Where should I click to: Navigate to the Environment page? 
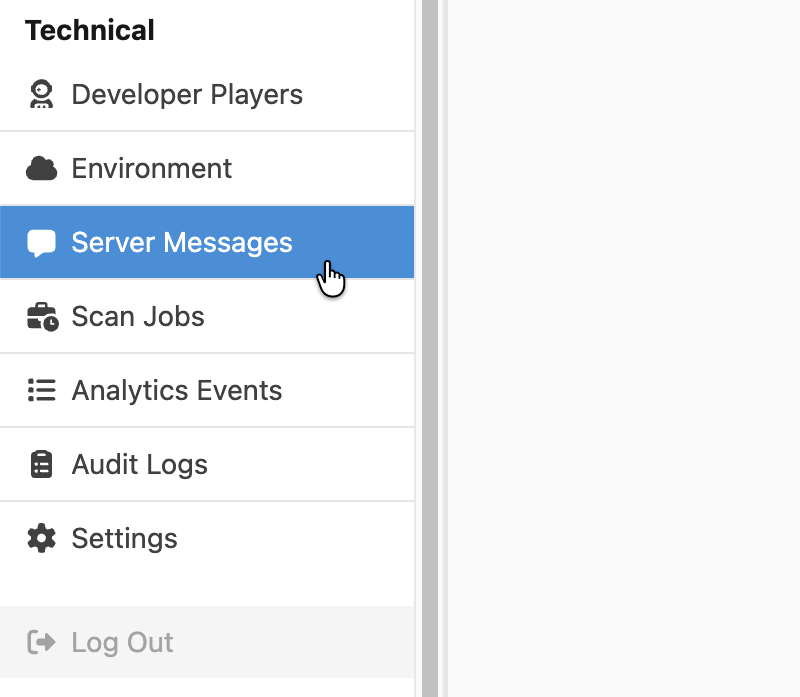click(x=151, y=168)
